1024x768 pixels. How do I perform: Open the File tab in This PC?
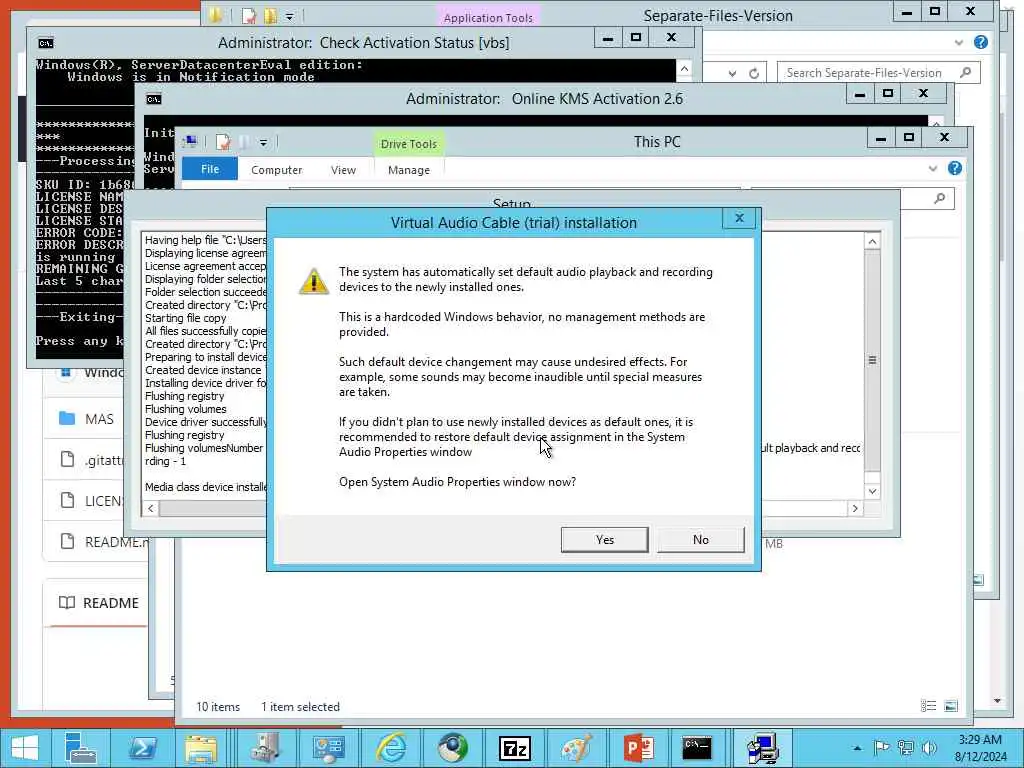[x=210, y=169]
